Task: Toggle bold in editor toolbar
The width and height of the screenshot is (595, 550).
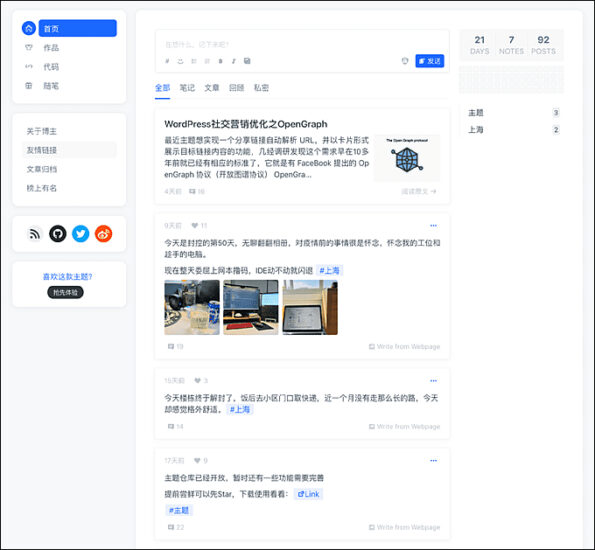Action: 220,61
